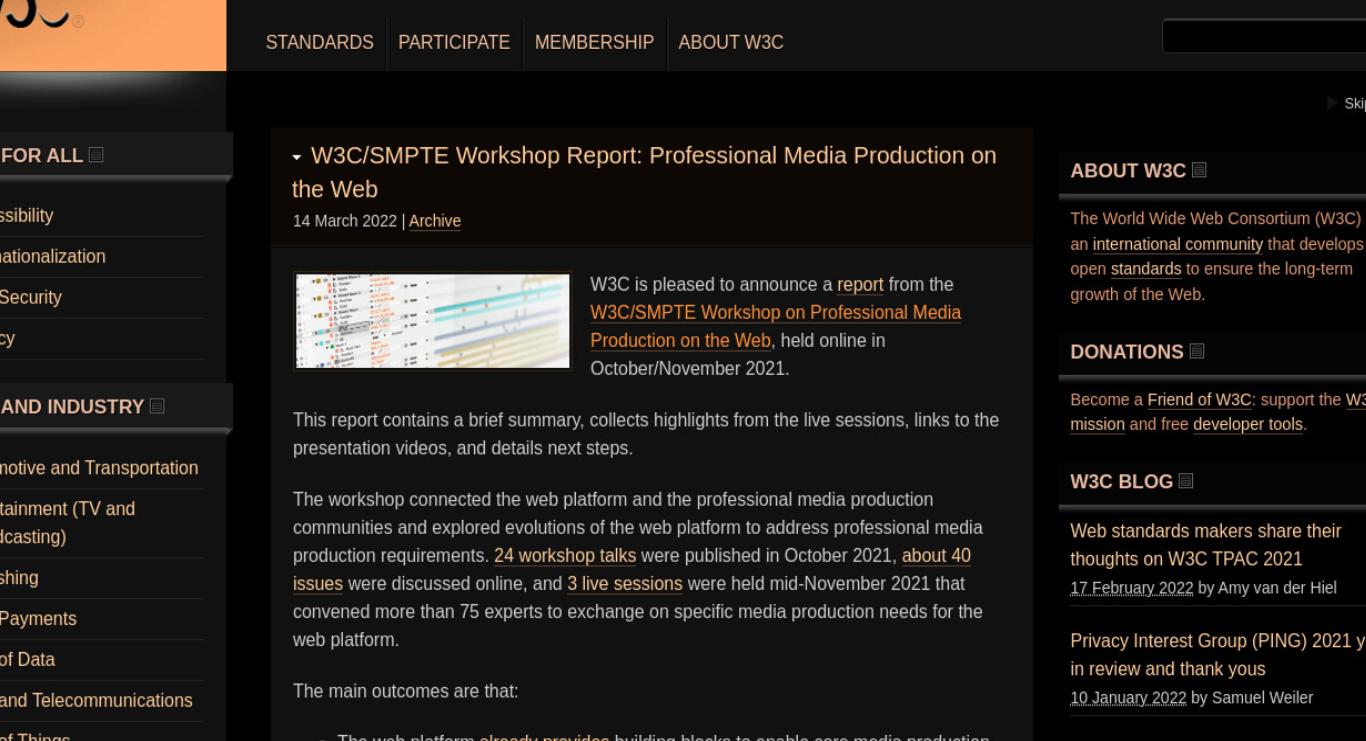Open W3C/SMPTE Workshop on Professional Media link
The image size is (1366, 741).
coord(775,326)
